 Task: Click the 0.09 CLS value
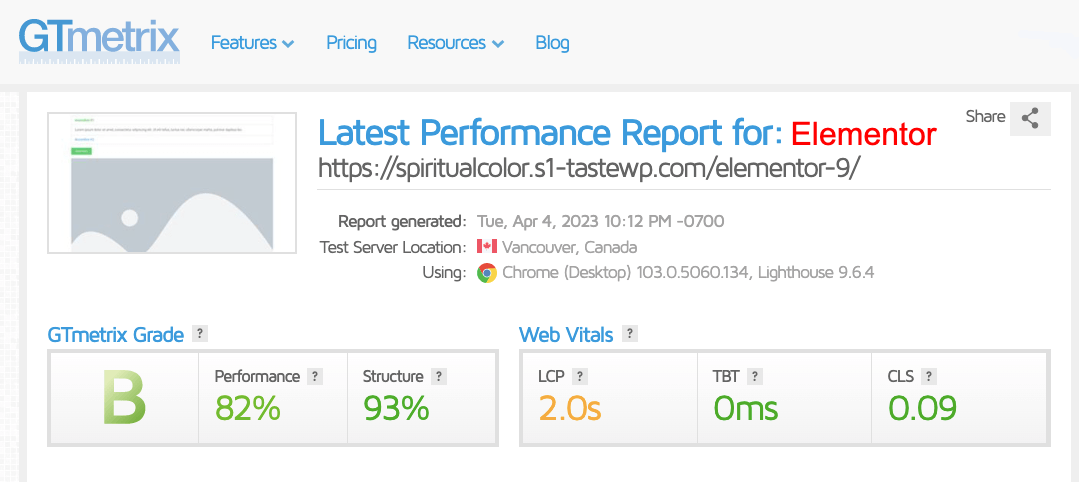tap(922, 408)
